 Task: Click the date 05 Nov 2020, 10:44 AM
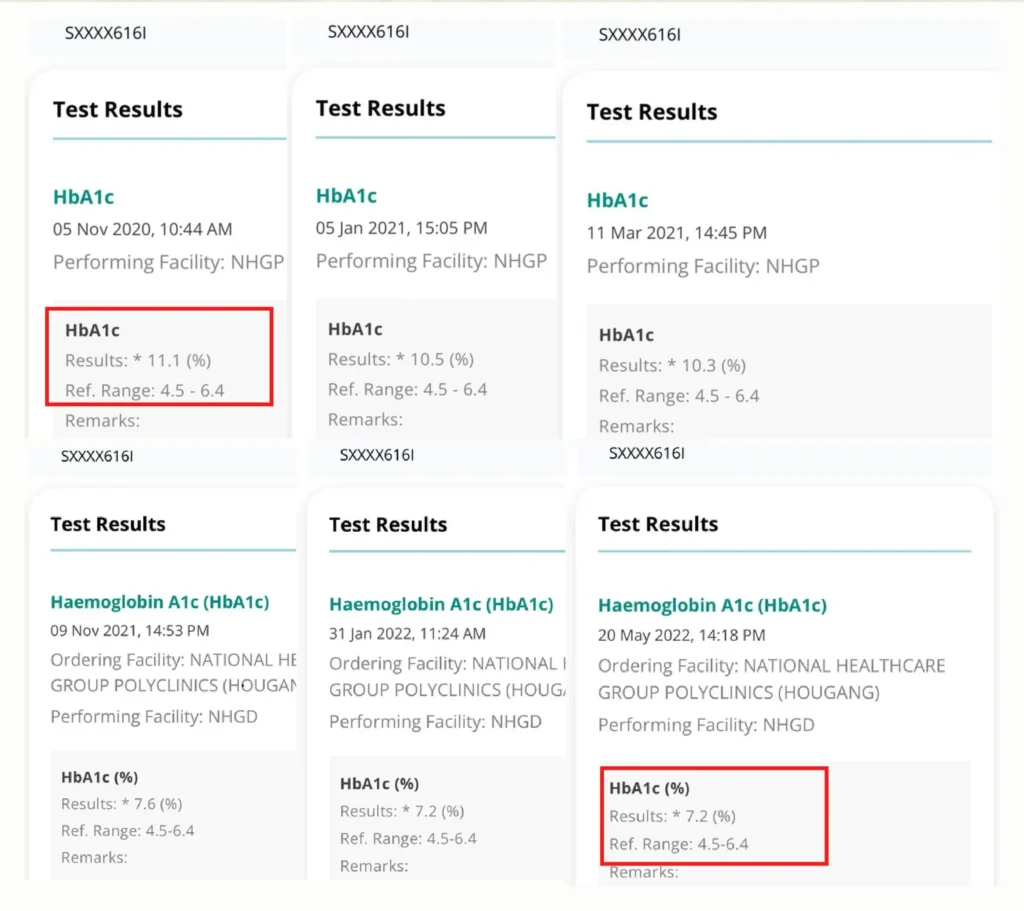click(x=142, y=229)
